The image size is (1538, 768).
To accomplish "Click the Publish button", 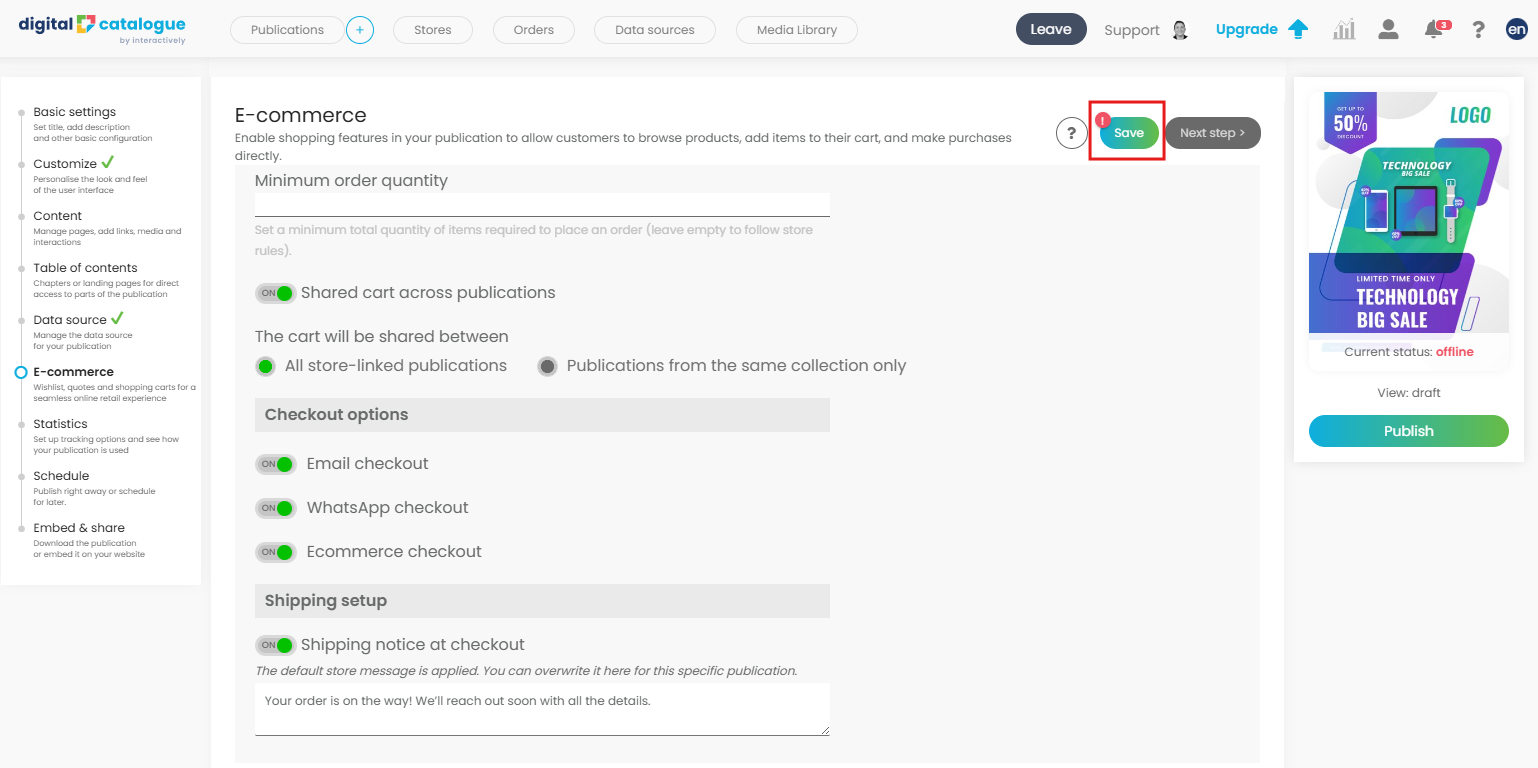I will [x=1408, y=431].
